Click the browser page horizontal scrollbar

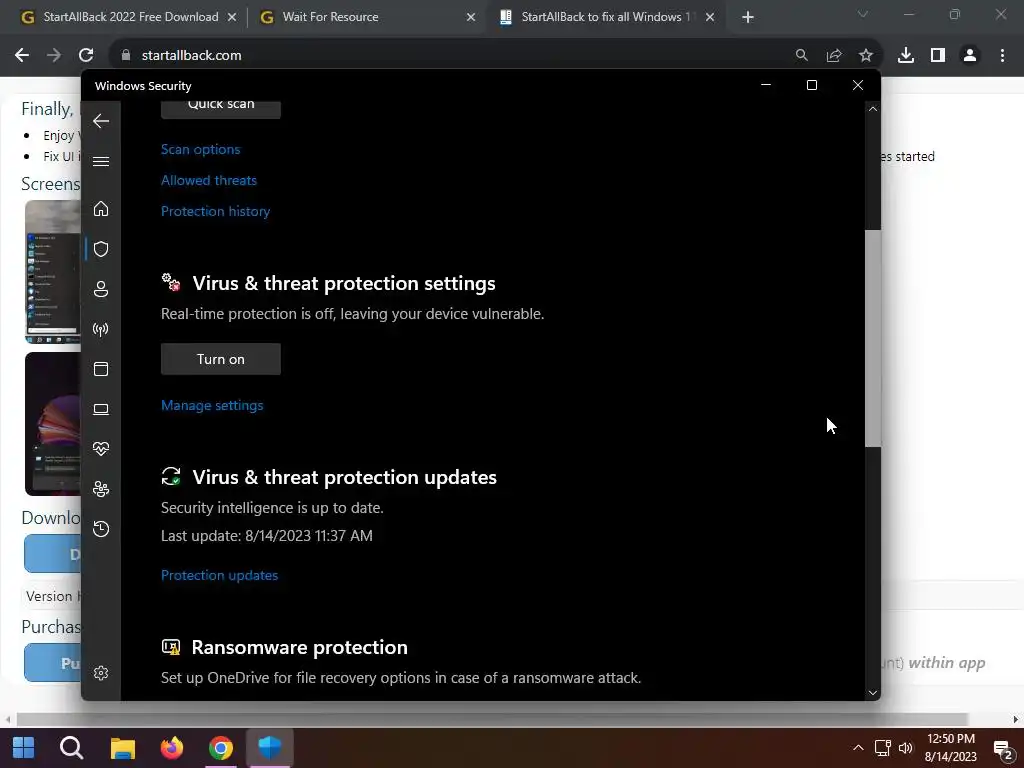(x=491, y=719)
